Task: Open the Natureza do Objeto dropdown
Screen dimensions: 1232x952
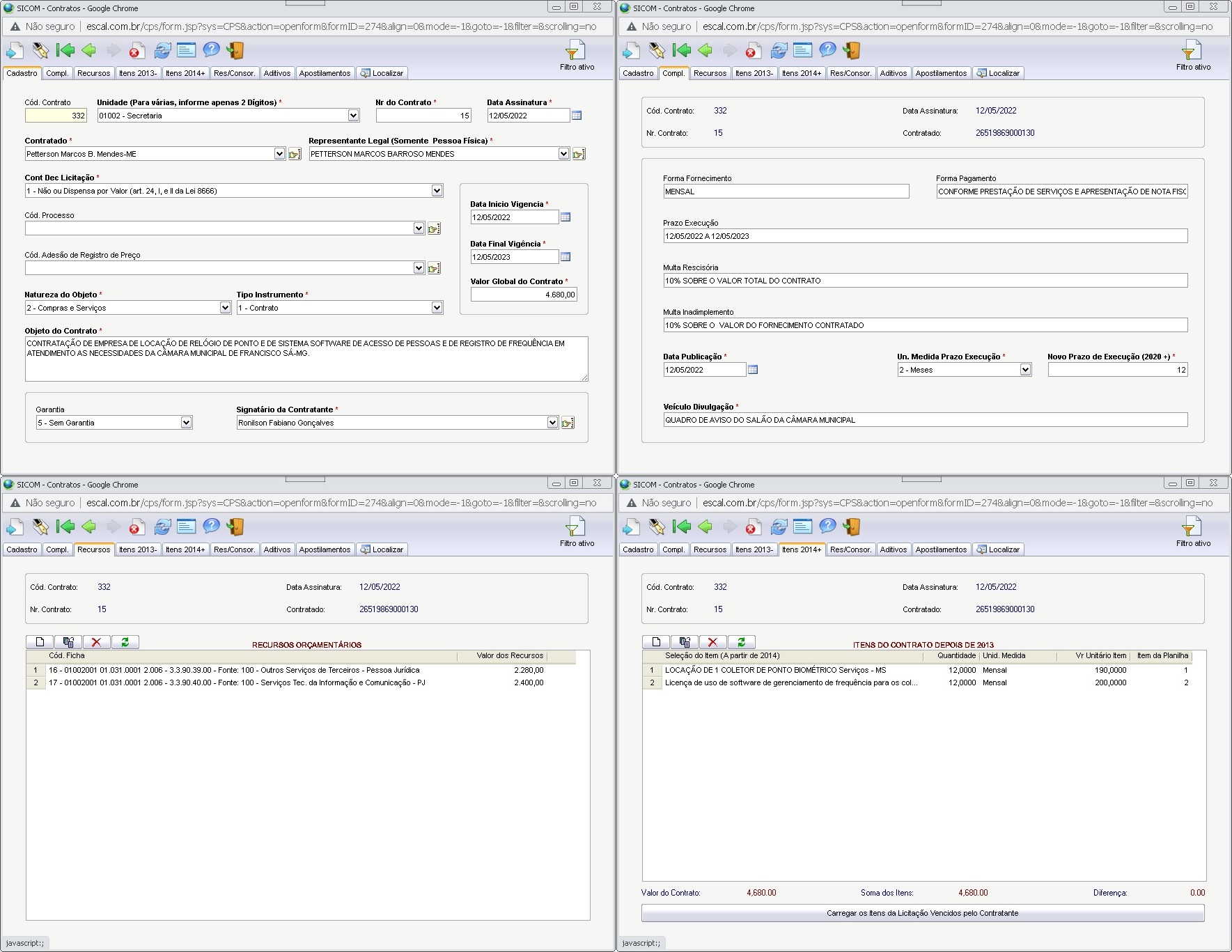Action: coord(225,308)
